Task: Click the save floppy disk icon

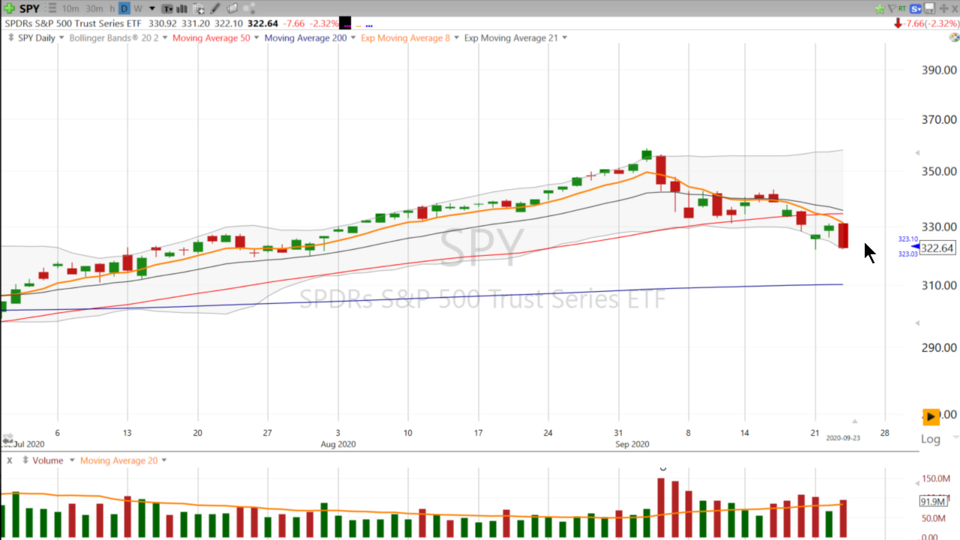Action: pyautogui.click(x=929, y=9)
